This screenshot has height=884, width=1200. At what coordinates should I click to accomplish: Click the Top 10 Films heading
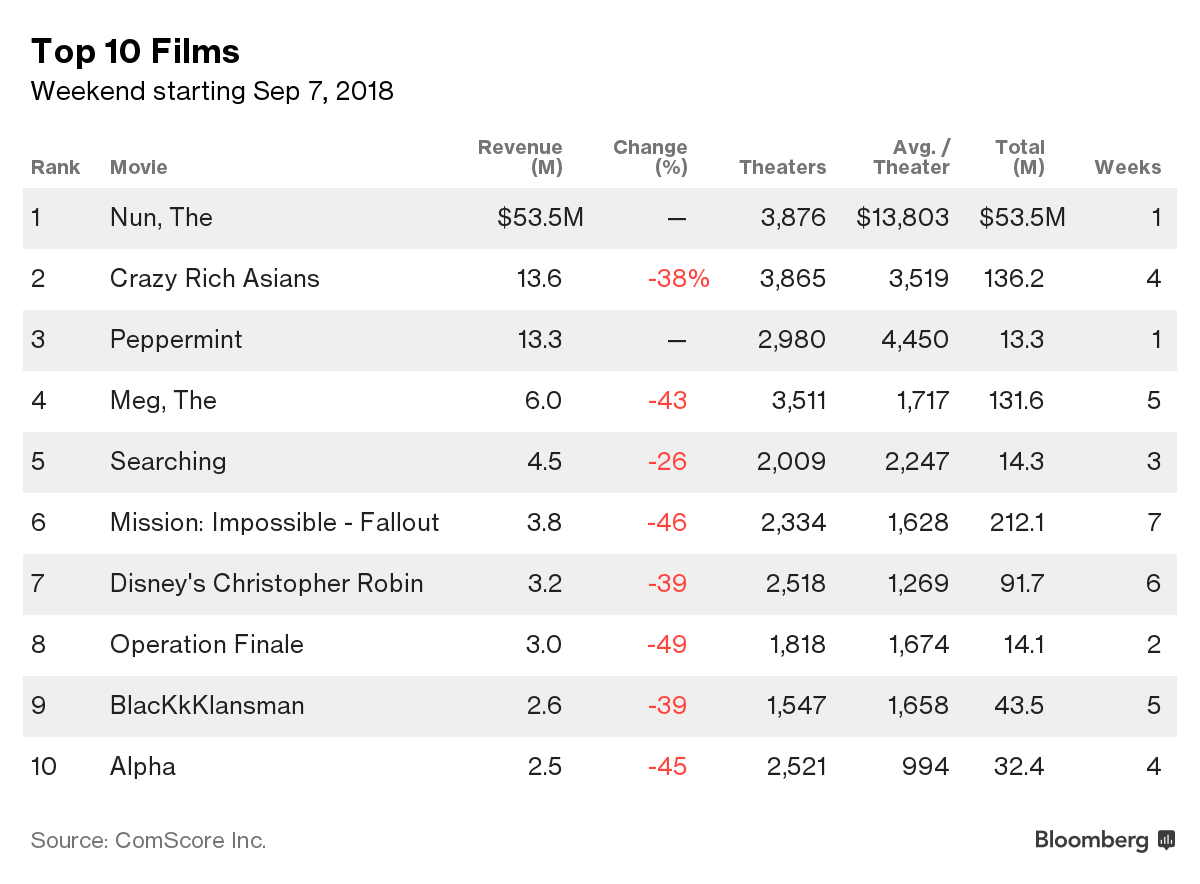point(135,51)
